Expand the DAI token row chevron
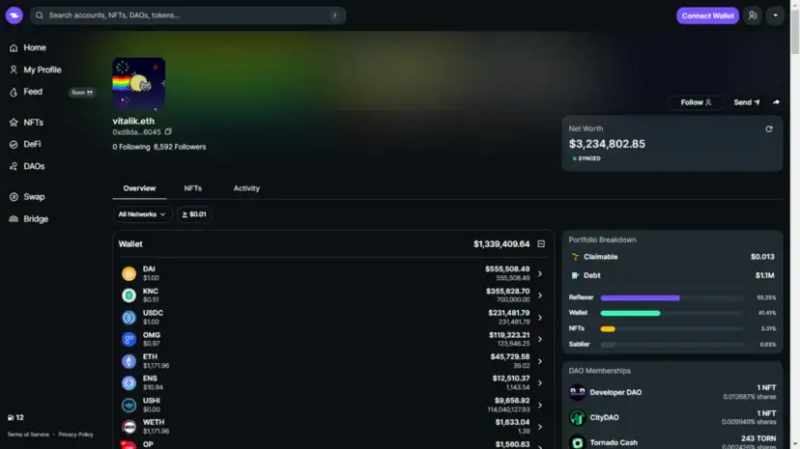 coord(540,273)
